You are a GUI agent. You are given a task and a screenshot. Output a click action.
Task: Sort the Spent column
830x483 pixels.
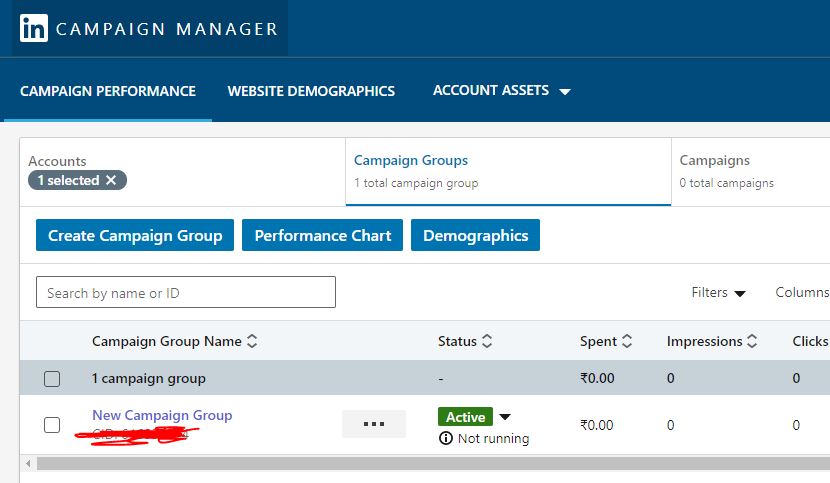627,341
